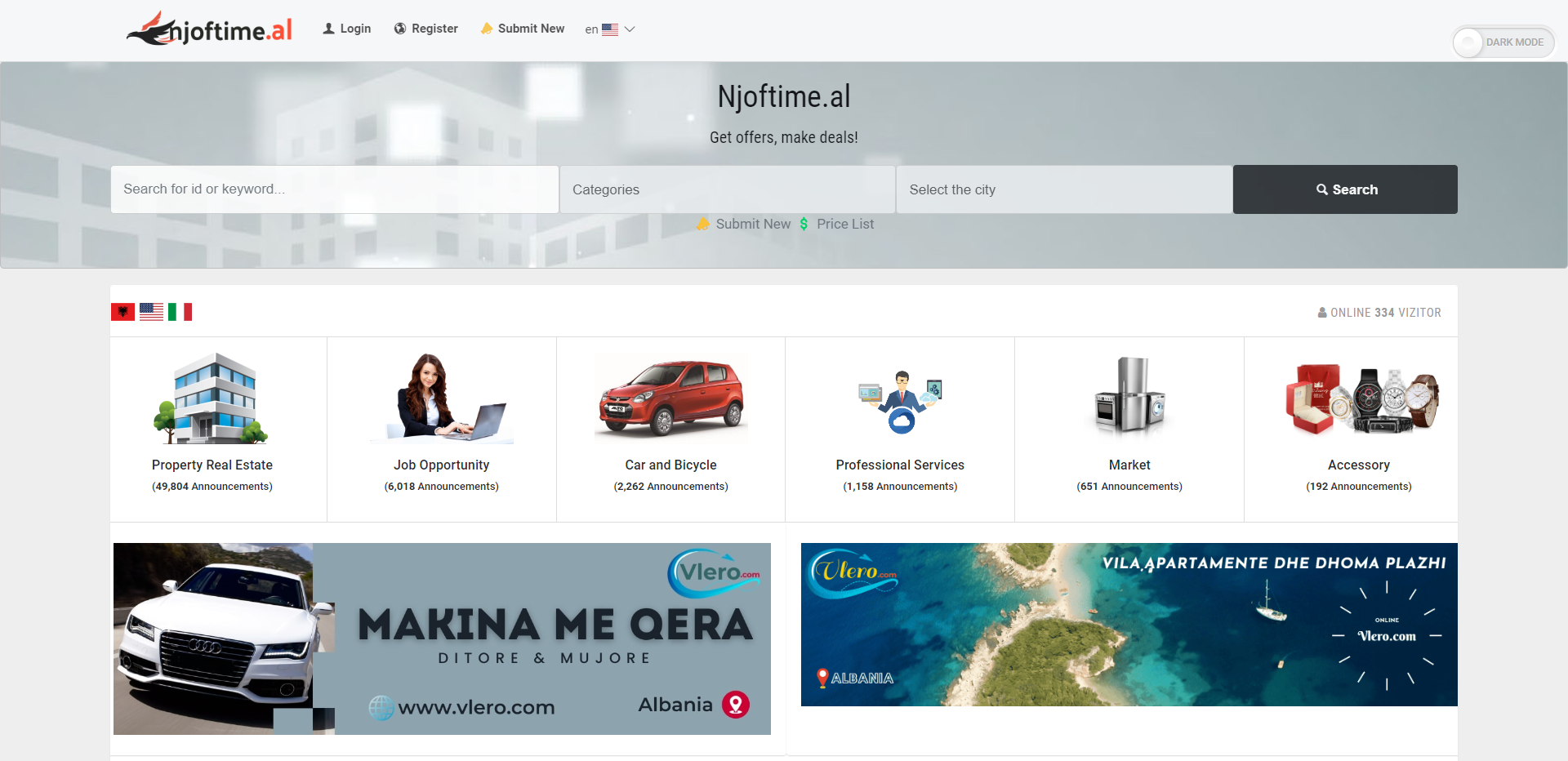
Task: Click the Market appliances icon
Action: [x=1129, y=396]
